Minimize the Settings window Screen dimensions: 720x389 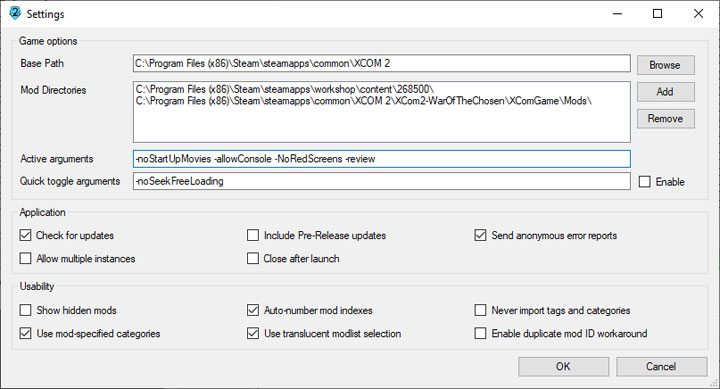618,14
